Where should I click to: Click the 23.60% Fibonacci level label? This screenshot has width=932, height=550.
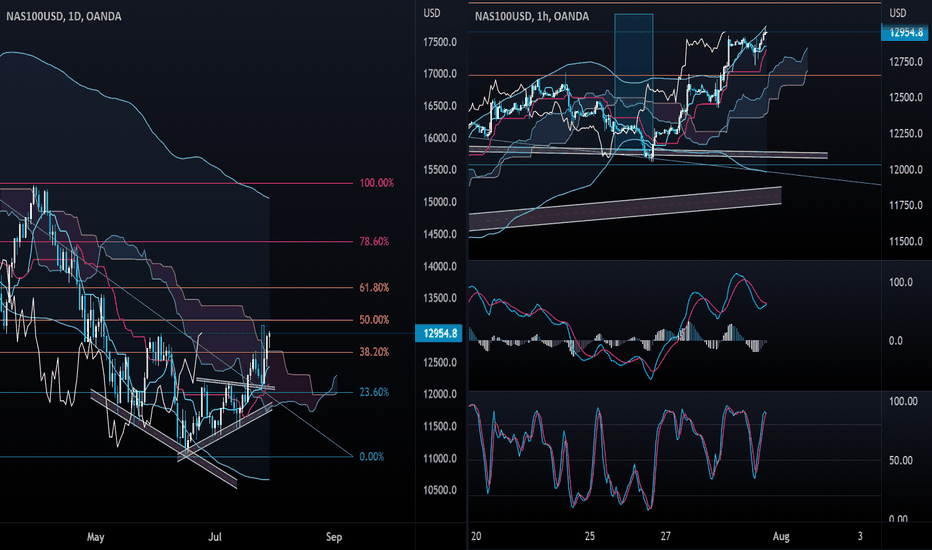(374, 392)
